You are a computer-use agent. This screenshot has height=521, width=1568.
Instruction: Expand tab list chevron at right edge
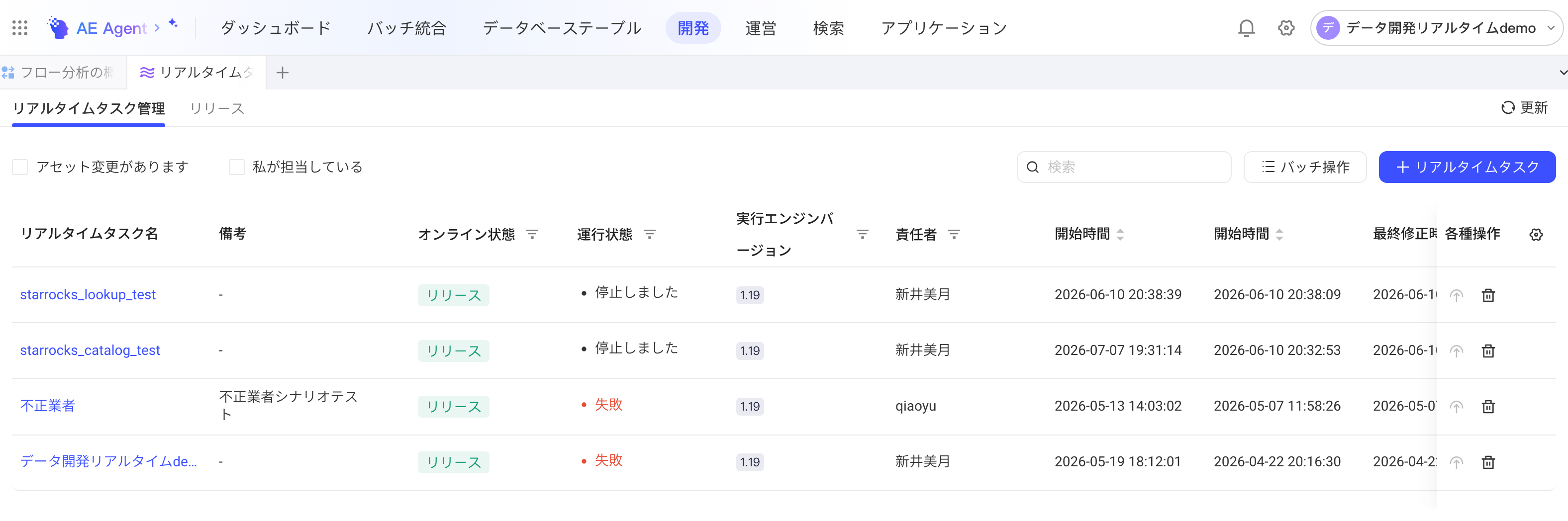[1563, 73]
